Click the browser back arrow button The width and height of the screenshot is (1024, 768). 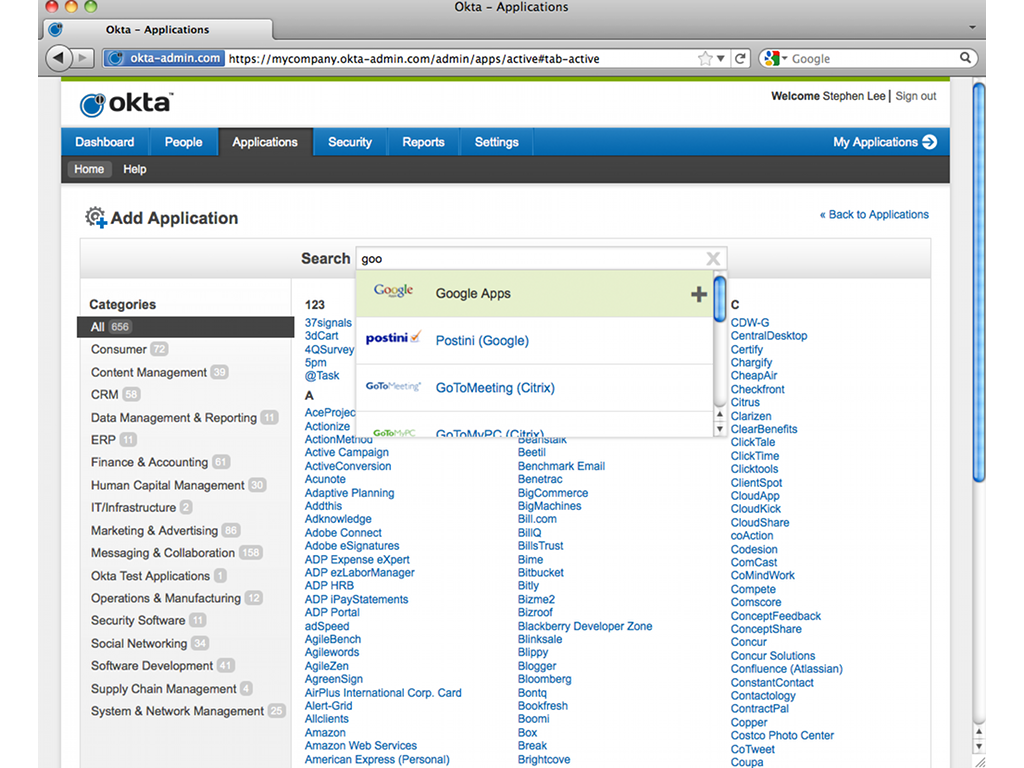click(x=60, y=58)
